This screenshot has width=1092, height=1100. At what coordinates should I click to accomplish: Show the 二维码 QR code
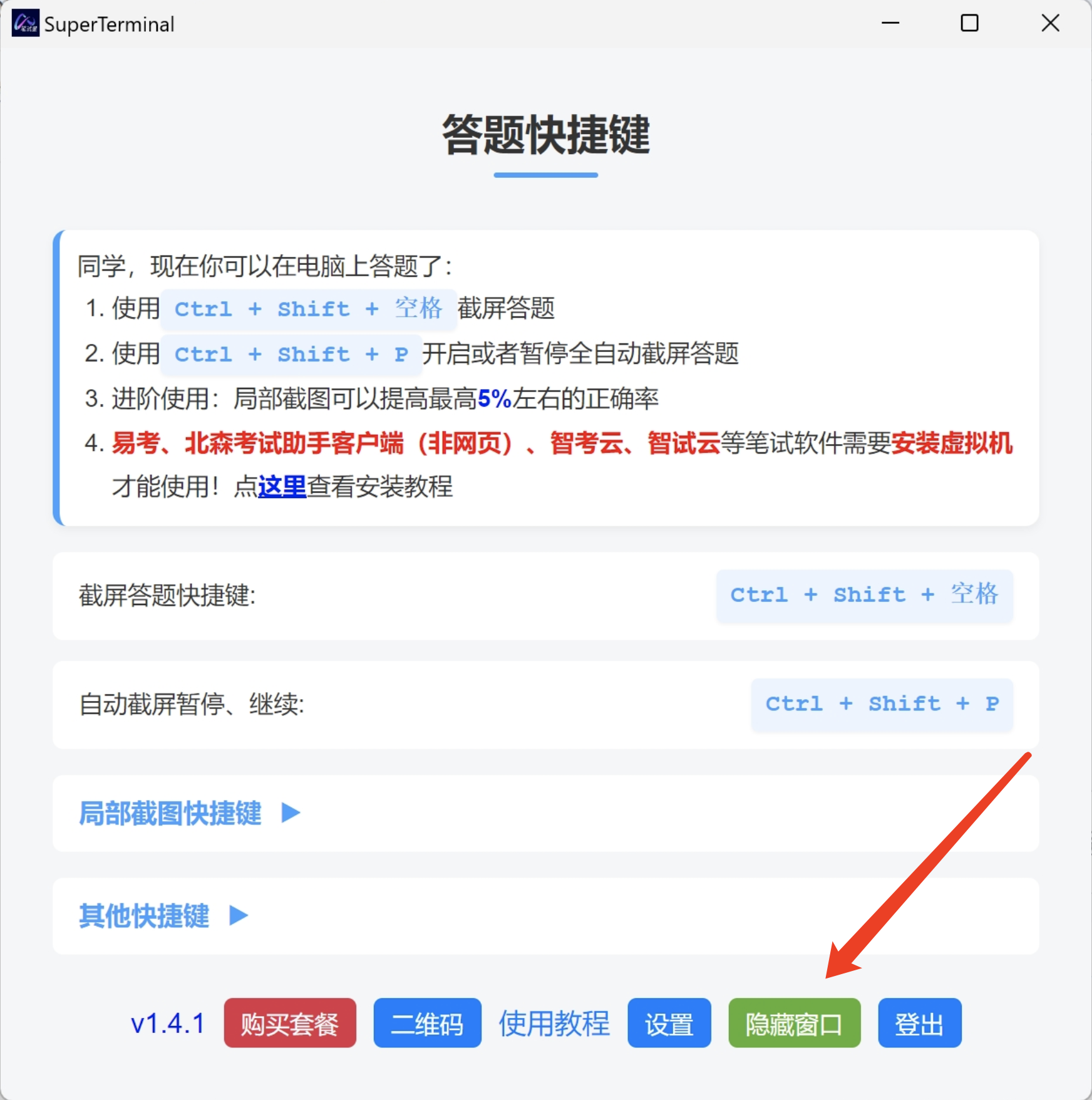[x=427, y=1023]
